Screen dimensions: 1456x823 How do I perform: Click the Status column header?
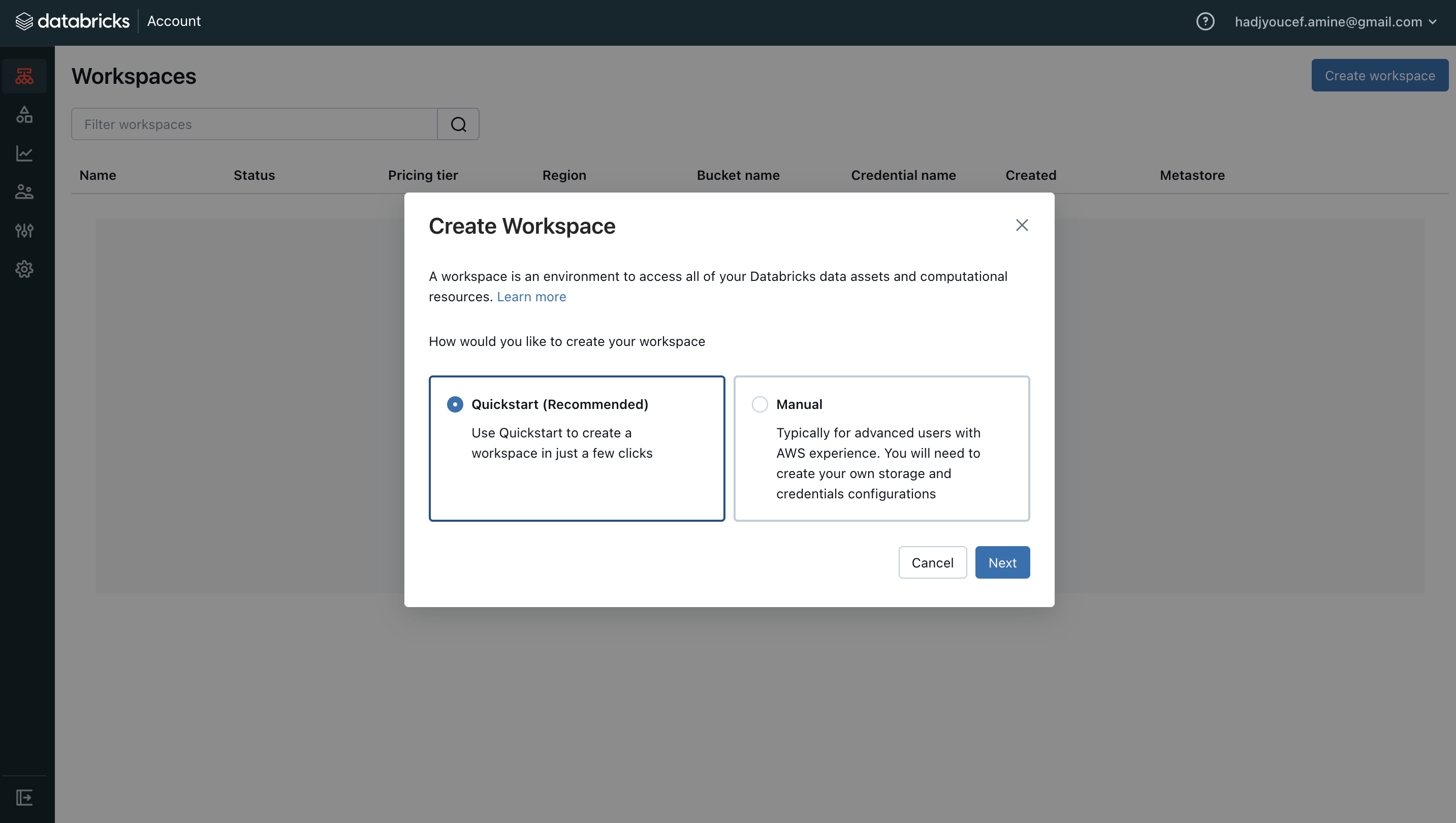(255, 175)
